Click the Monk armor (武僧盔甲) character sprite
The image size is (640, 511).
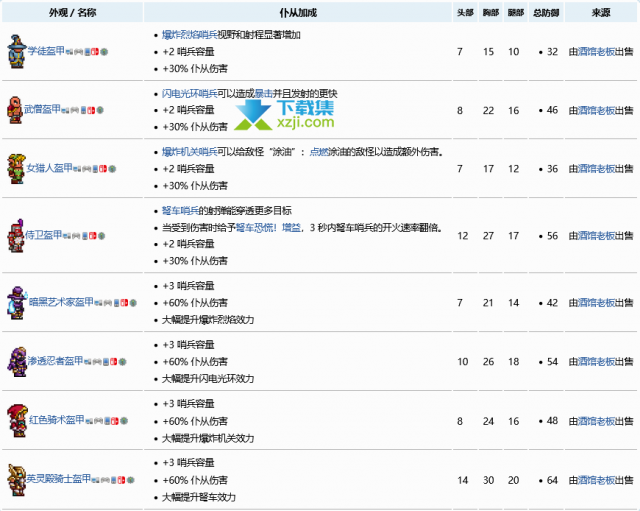[15, 108]
